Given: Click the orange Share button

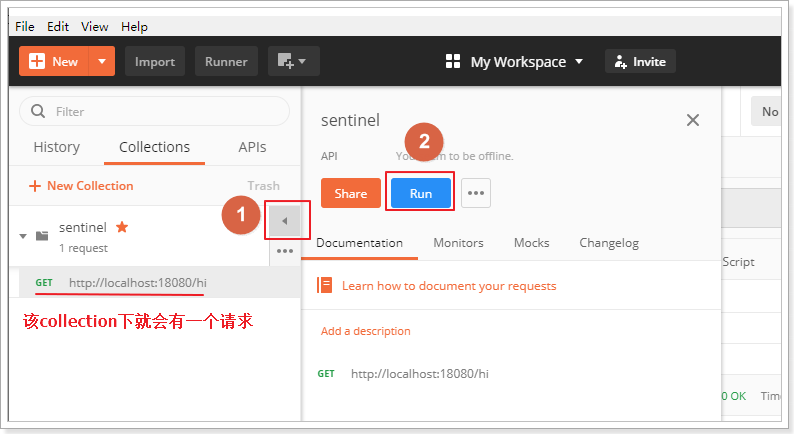Looking at the screenshot, I should [350, 194].
